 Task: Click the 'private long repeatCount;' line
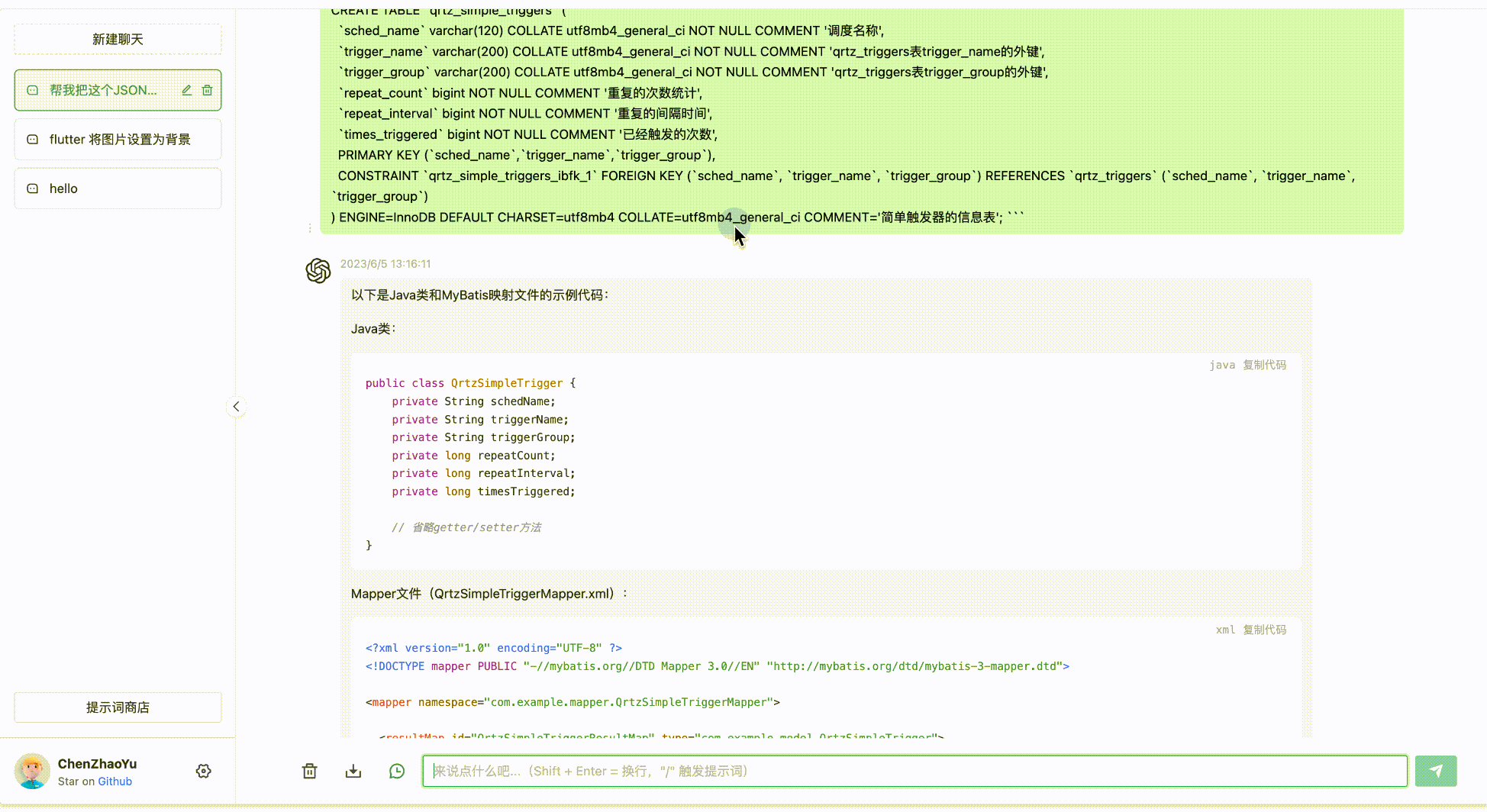[x=473, y=456]
